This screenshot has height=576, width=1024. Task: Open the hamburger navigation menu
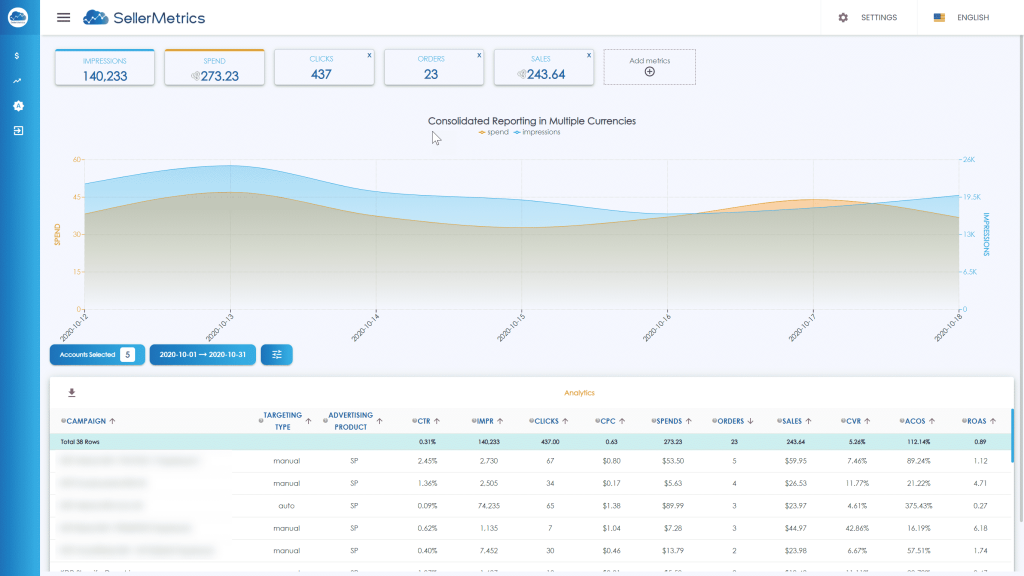(63, 18)
